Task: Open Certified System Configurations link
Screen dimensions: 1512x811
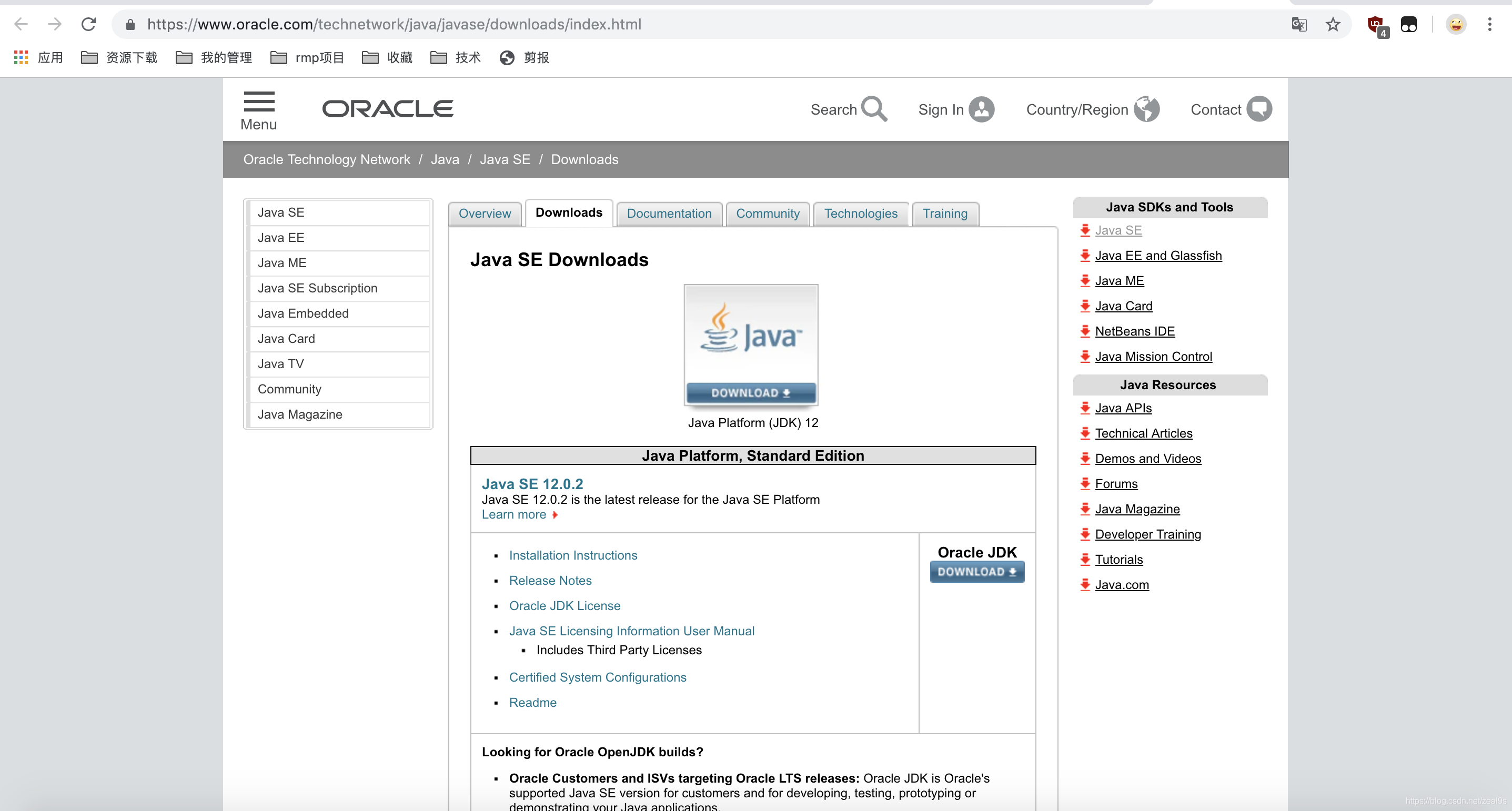Action: click(x=598, y=677)
